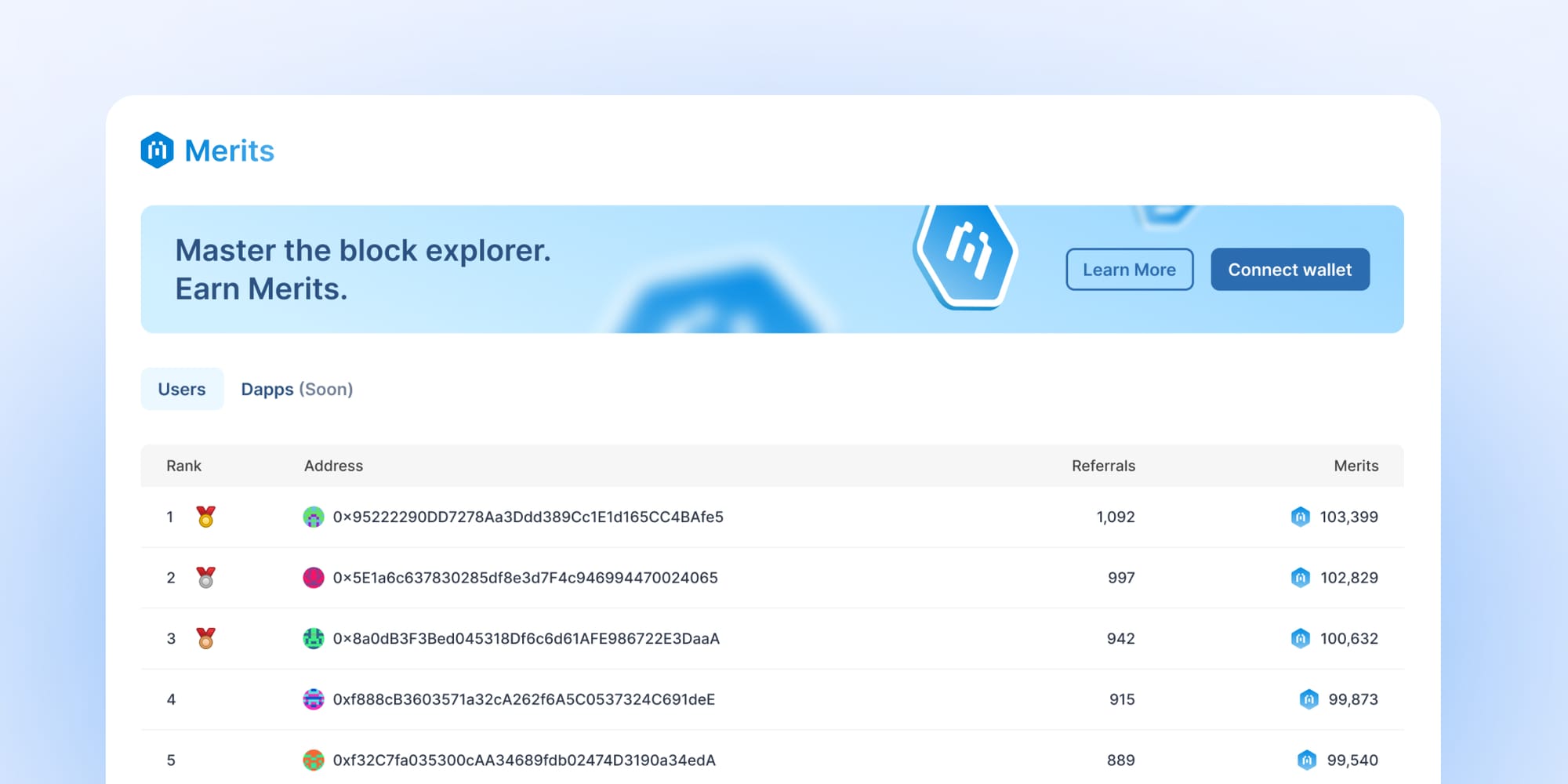Select the silver medal icon for rank 2

pos(204,578)
